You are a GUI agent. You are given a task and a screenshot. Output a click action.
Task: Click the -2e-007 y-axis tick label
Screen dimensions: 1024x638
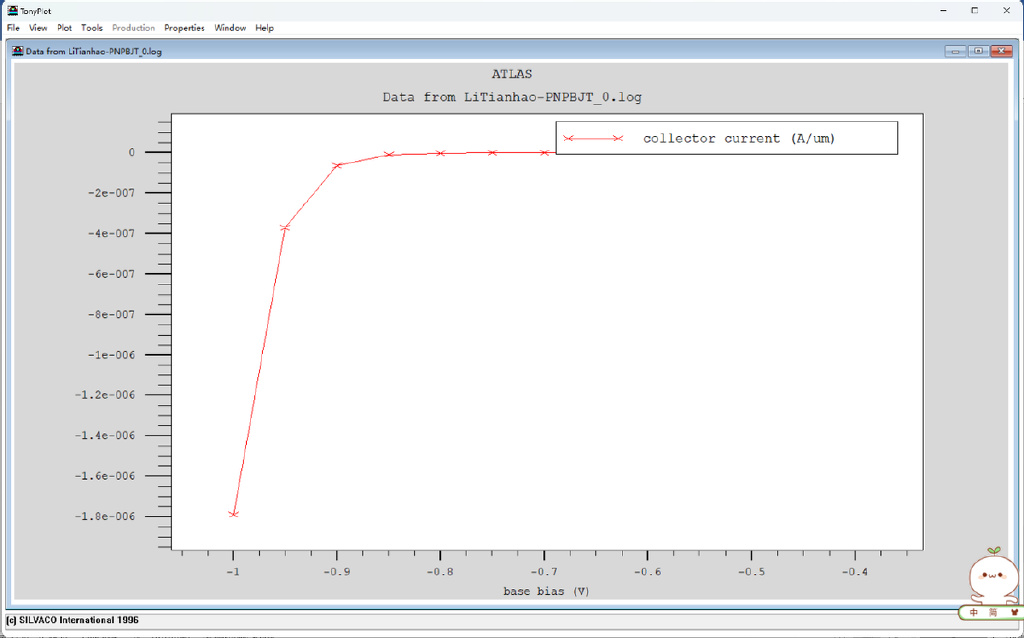click(x=111, y=193)
